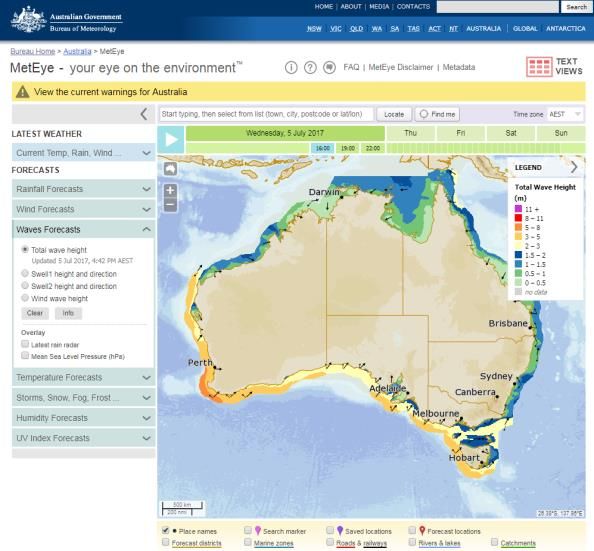Image resolution: width=594 pixels, height=551 pixels.
Task: Click the Clear button under wave options
Action: [x=35, y=313]
